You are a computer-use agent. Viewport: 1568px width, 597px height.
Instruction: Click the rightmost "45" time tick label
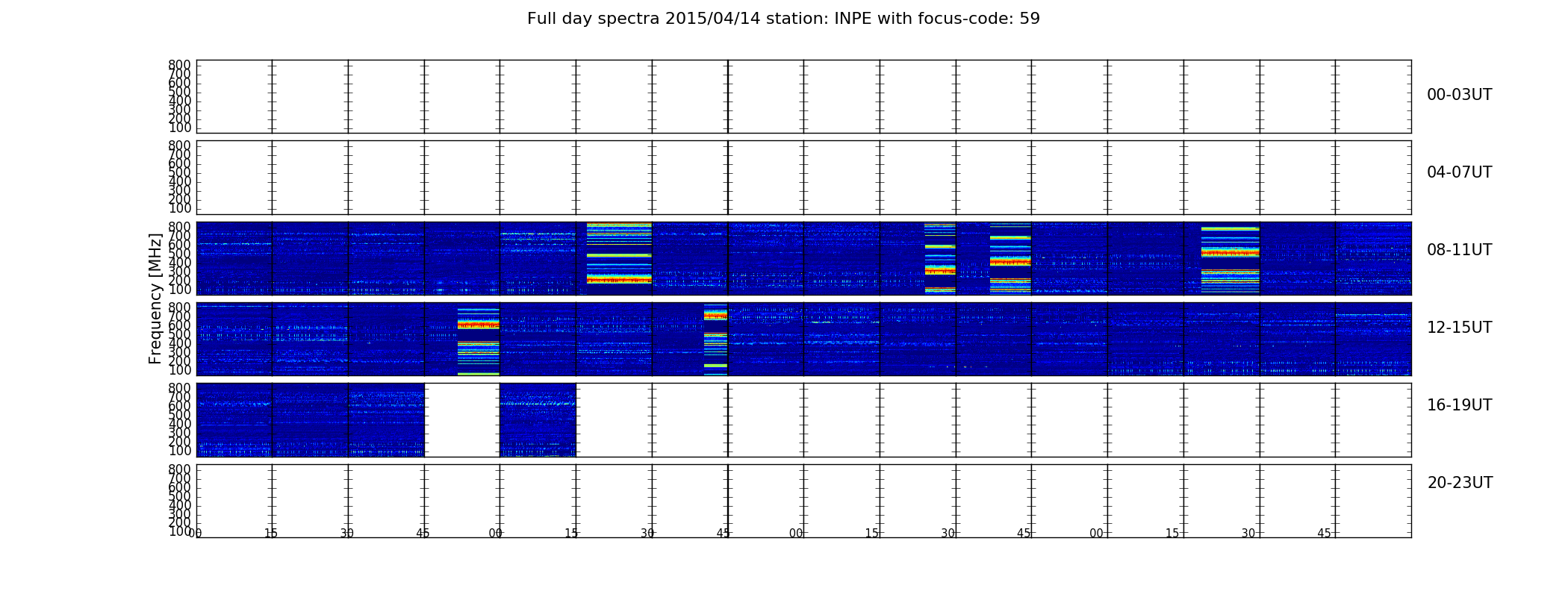click(1324, 534)
